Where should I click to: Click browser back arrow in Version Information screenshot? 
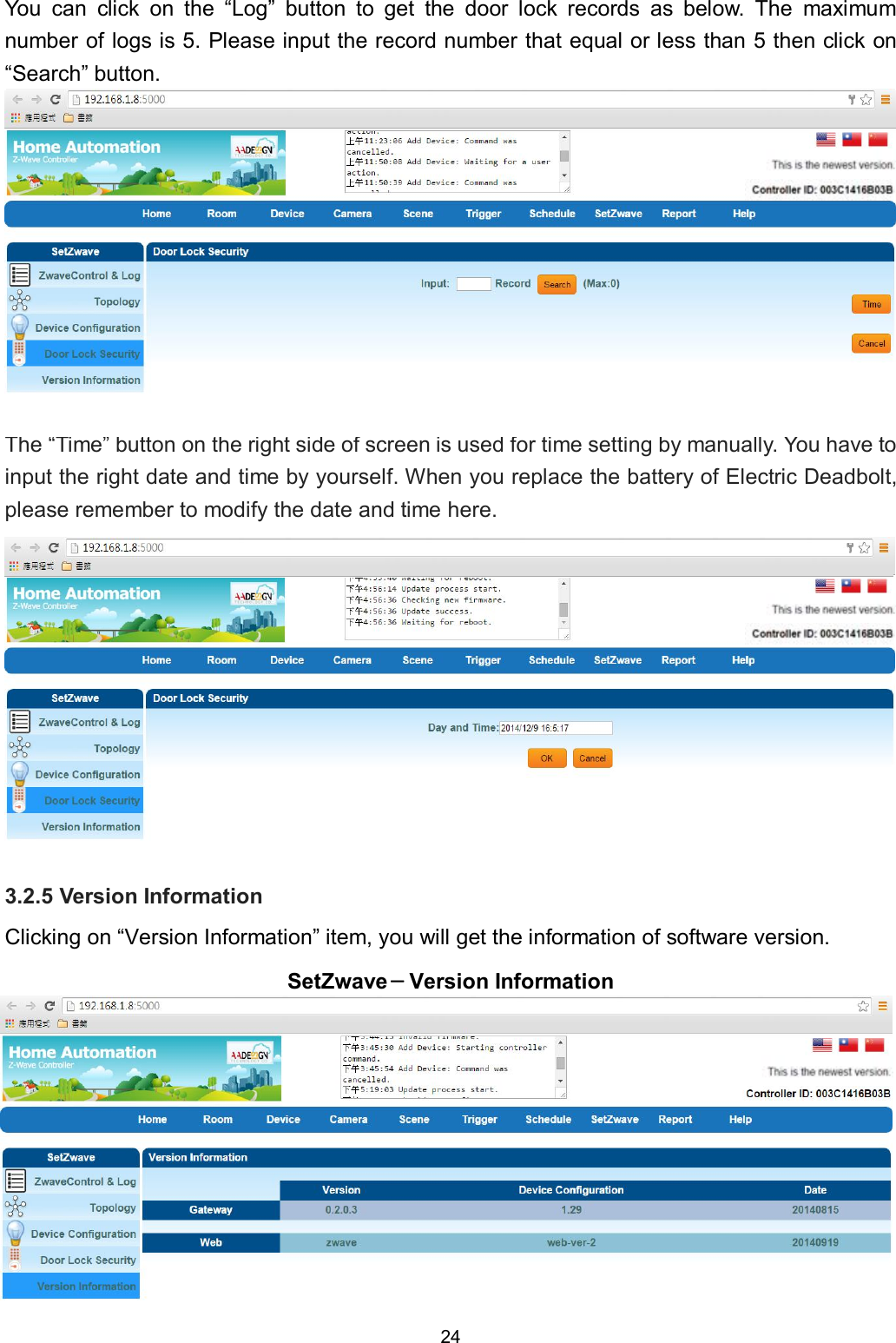point(12,1006)
